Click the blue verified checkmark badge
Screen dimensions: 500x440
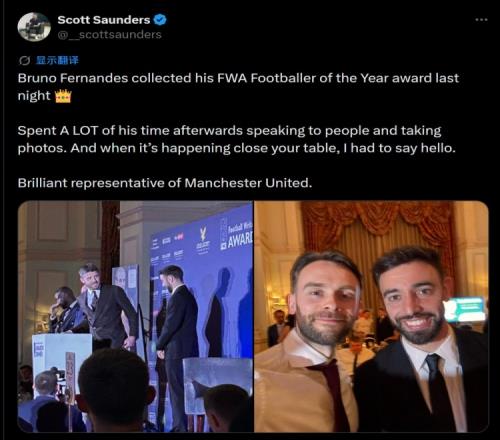click(160, 20)
